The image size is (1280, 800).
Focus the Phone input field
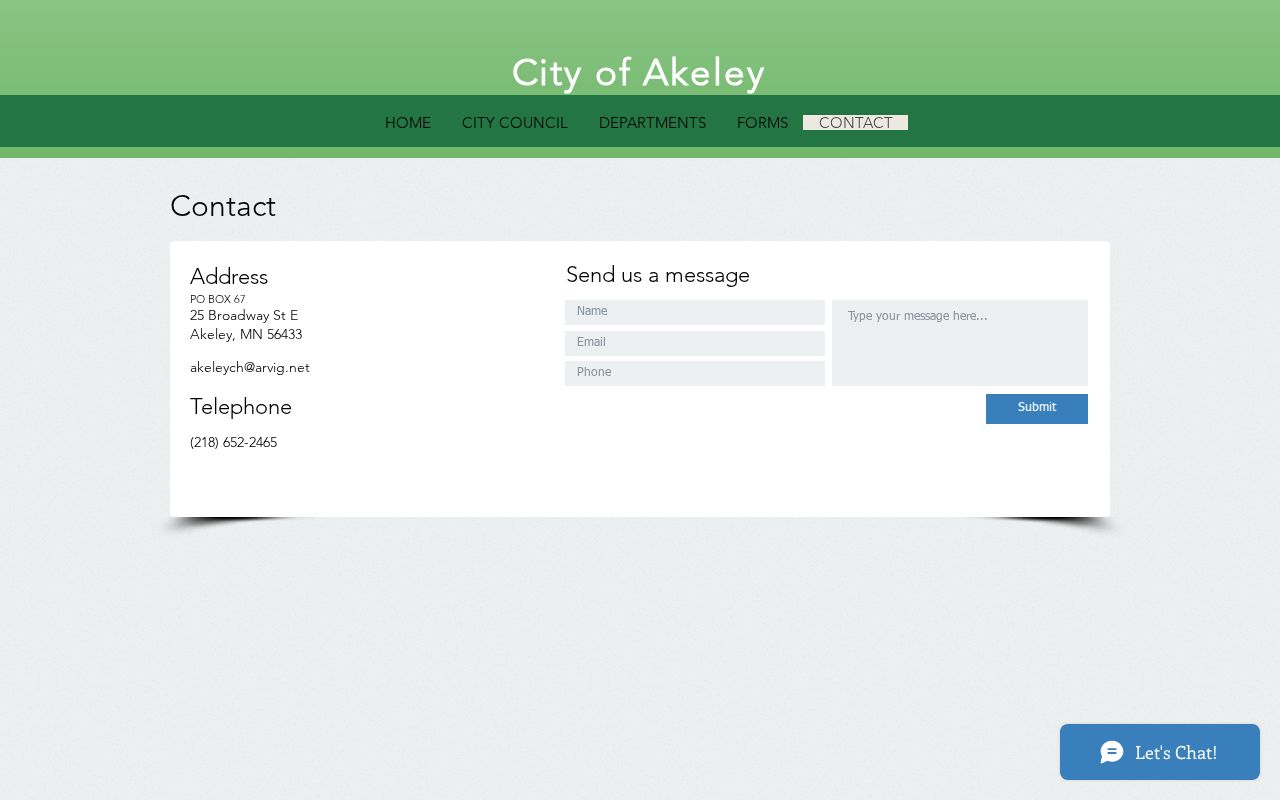click(x=695, y=373)
